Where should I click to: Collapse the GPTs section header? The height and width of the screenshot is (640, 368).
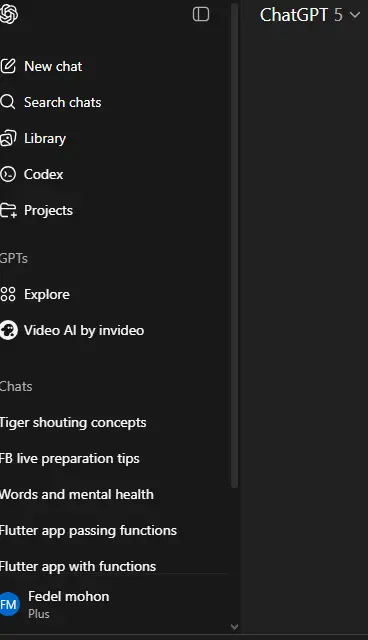pyautogui.click(x=13, y=258)
